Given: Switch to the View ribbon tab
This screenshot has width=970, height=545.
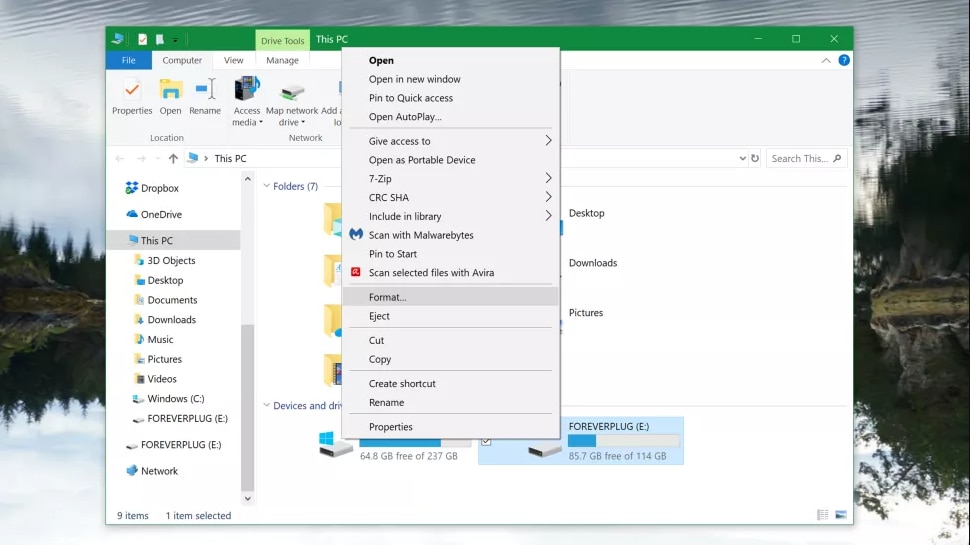Looking at the screenshot, I should 233,60.
